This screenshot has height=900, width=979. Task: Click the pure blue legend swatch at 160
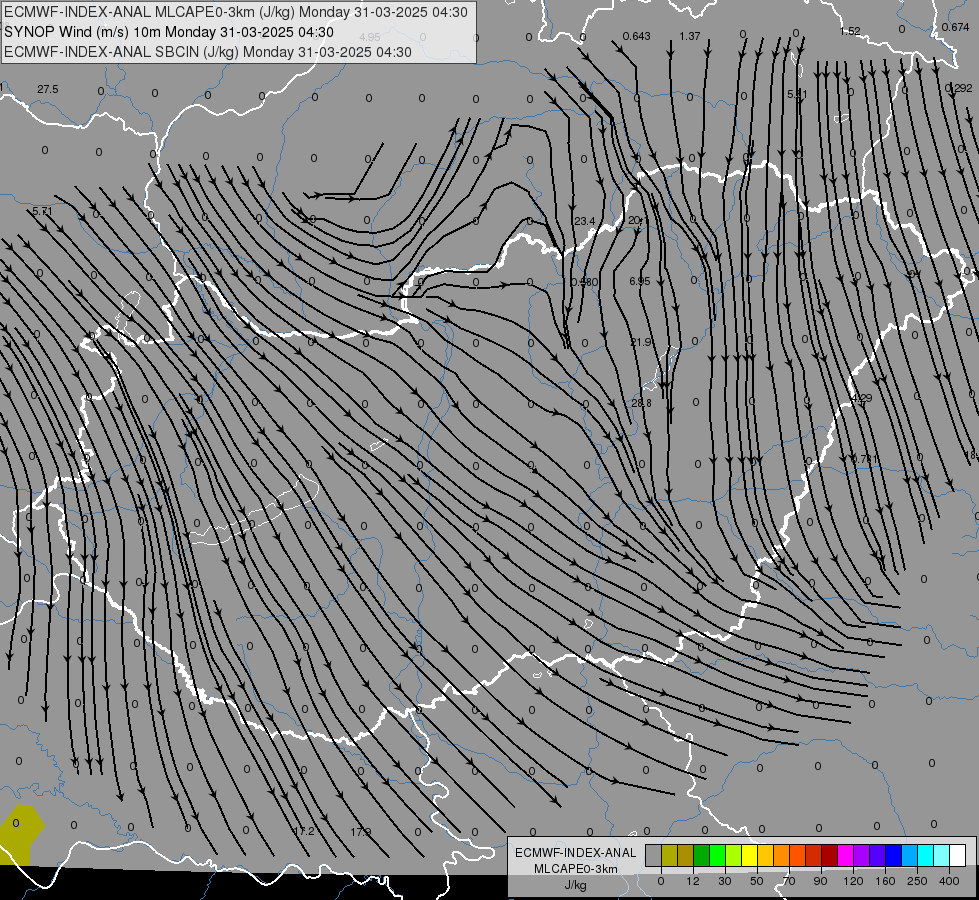pyautogui.click(x=894, y=856)
